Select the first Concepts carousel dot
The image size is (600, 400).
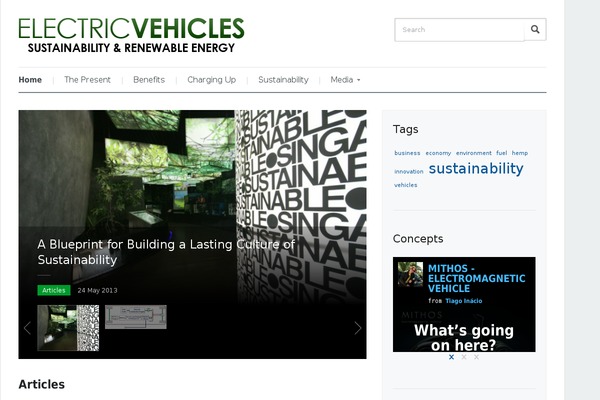(x=452, y=357)
